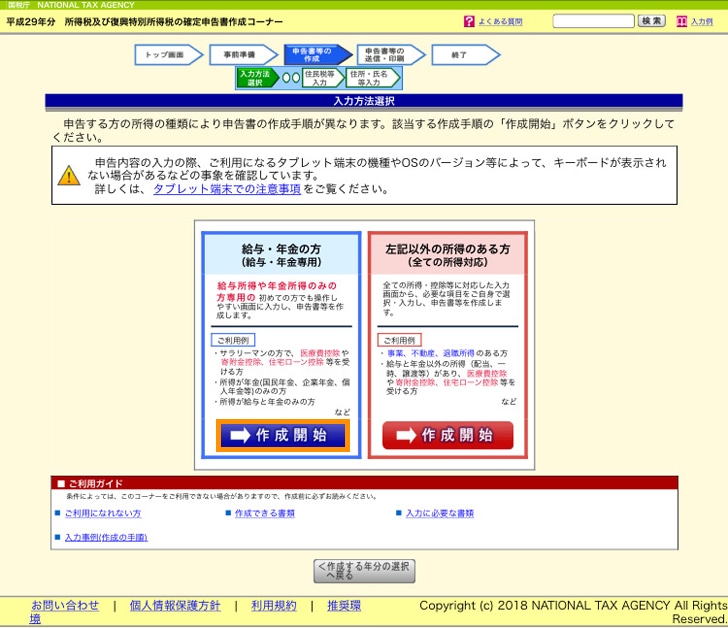Click the yellow warning triangle icon
728x628 pixels.
pyautogui.click(x=68, y=176)
